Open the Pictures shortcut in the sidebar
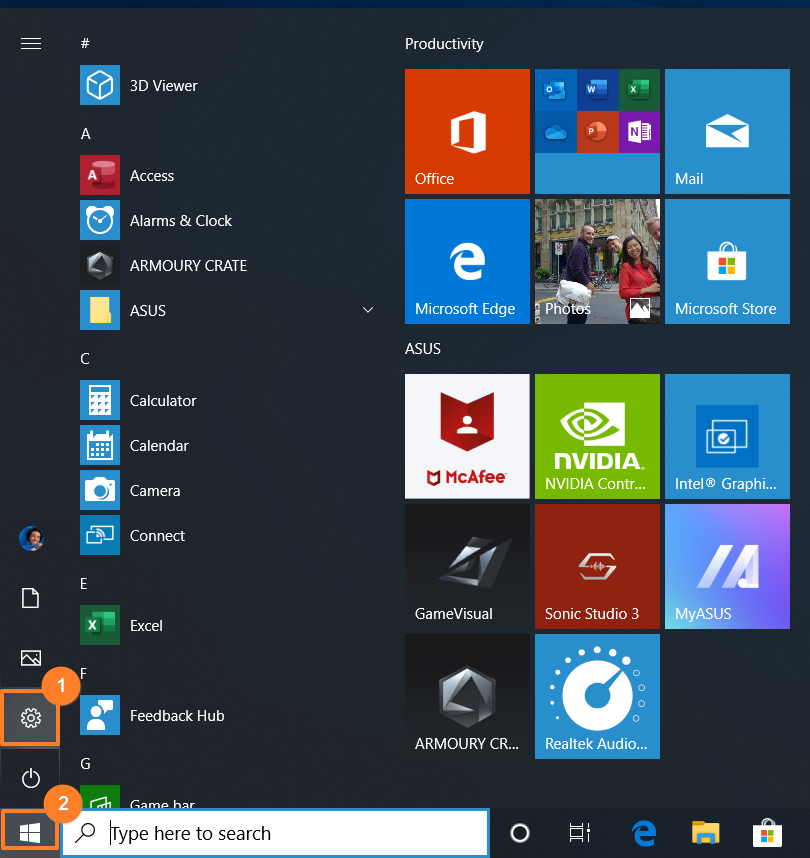Image resolution: width=810 pixels, height=858 pixels. pos(31,658)
